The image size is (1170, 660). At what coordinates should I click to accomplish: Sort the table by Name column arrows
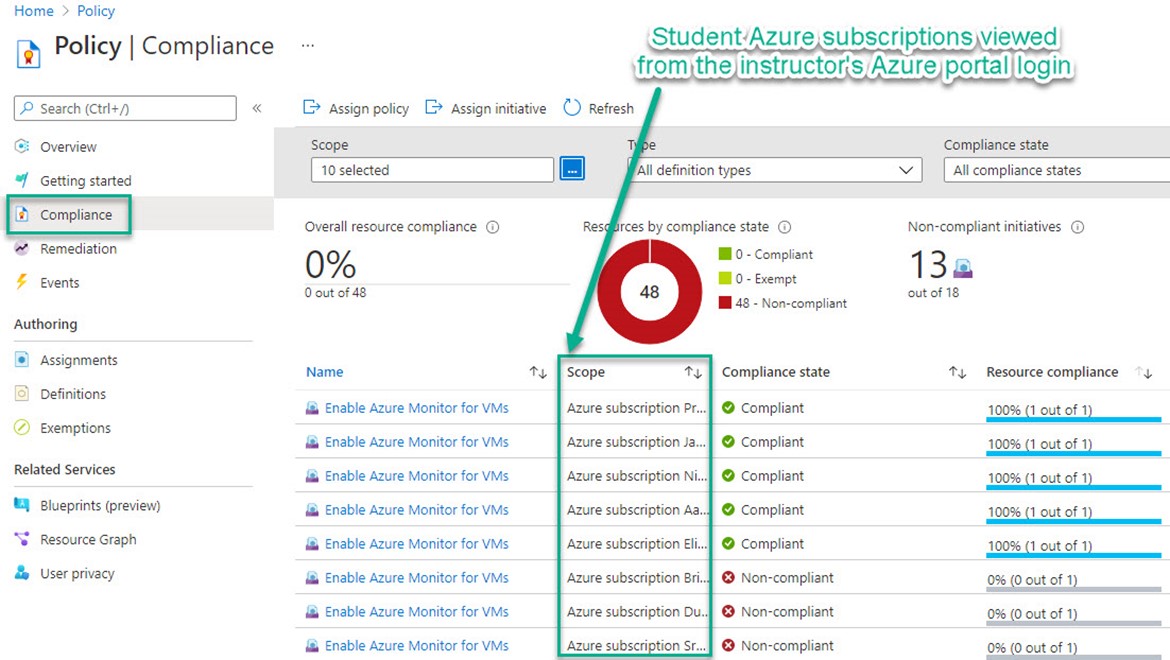click(x=538, y=372)
